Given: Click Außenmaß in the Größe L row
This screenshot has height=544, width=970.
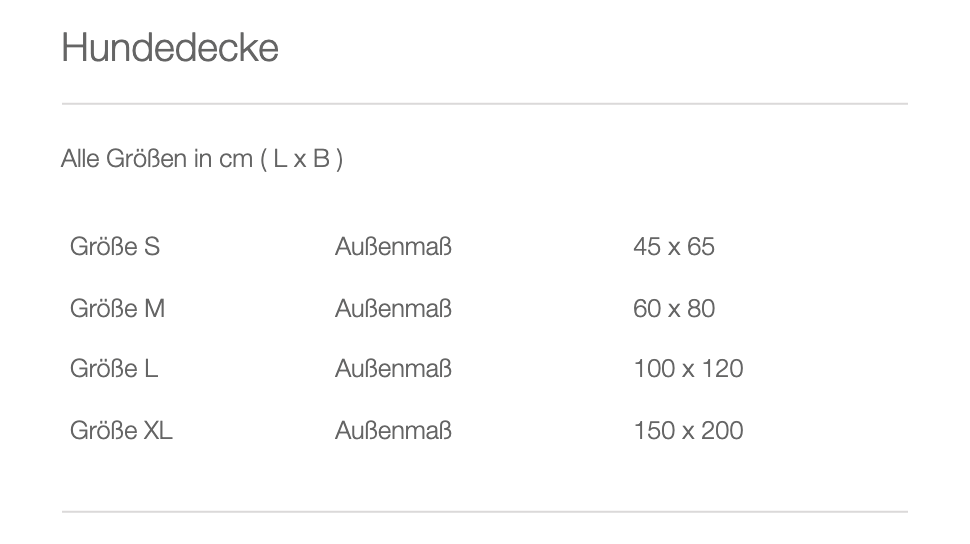Looking at the screenshot, I should click(x=393, y=369).
